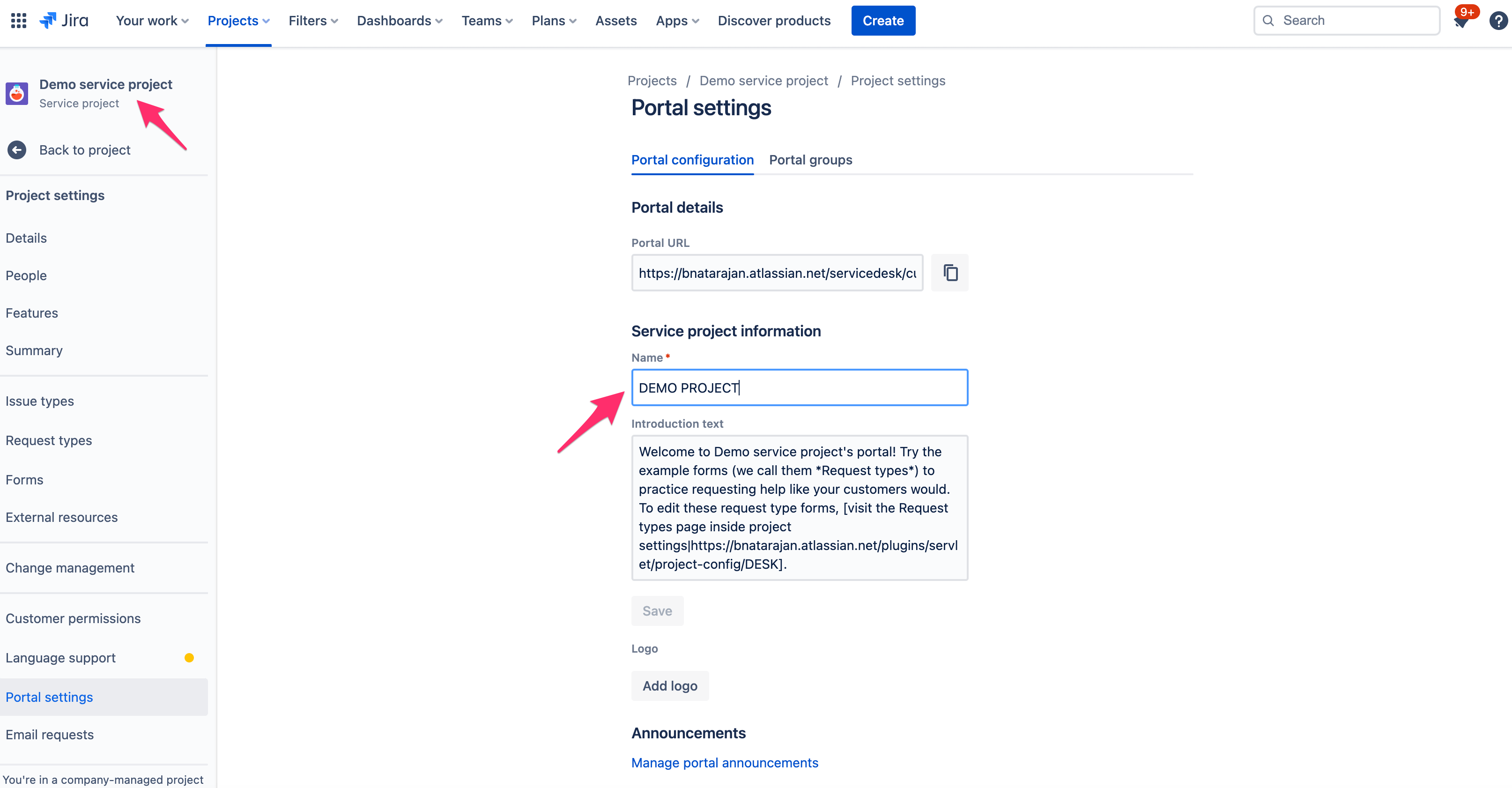Image resolution: width=1512 pixels, height=788 pixels.
Task: Select Assets from the navigation bar
Action: pos(616,20)
